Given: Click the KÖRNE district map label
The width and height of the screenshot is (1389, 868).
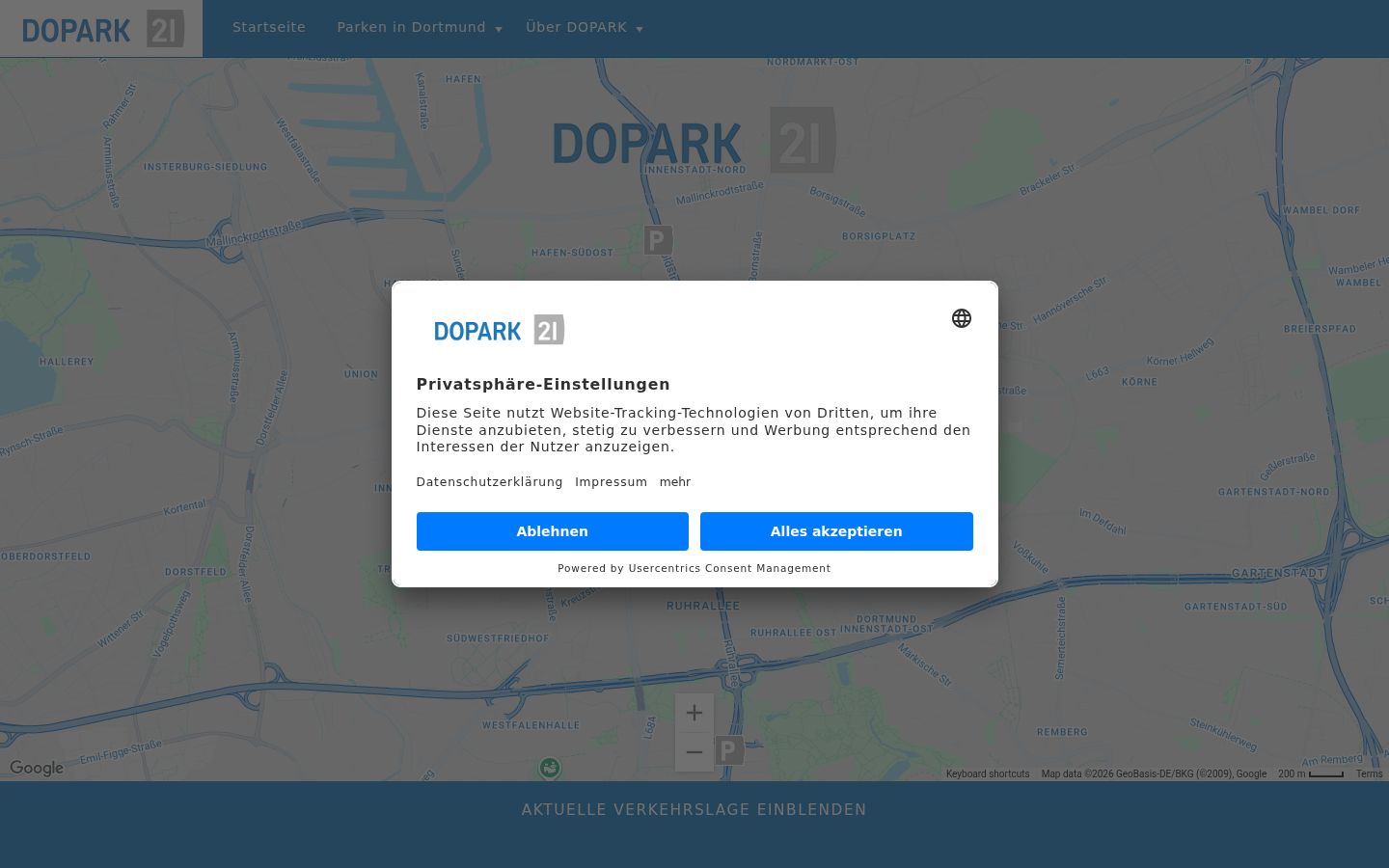Looking at the screenshot, I should coord(1139,382).
